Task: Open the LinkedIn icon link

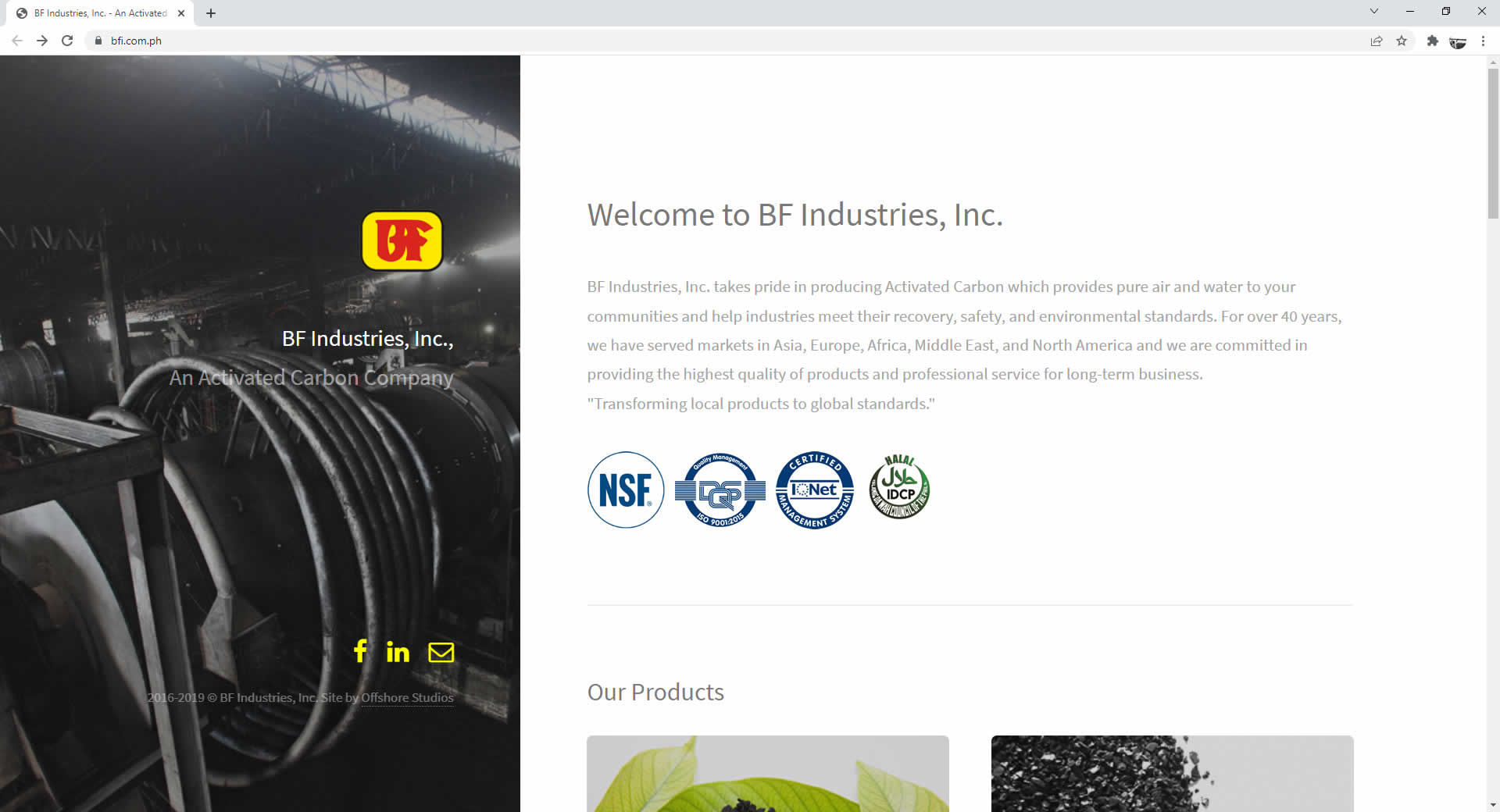Action: point(398,652)
